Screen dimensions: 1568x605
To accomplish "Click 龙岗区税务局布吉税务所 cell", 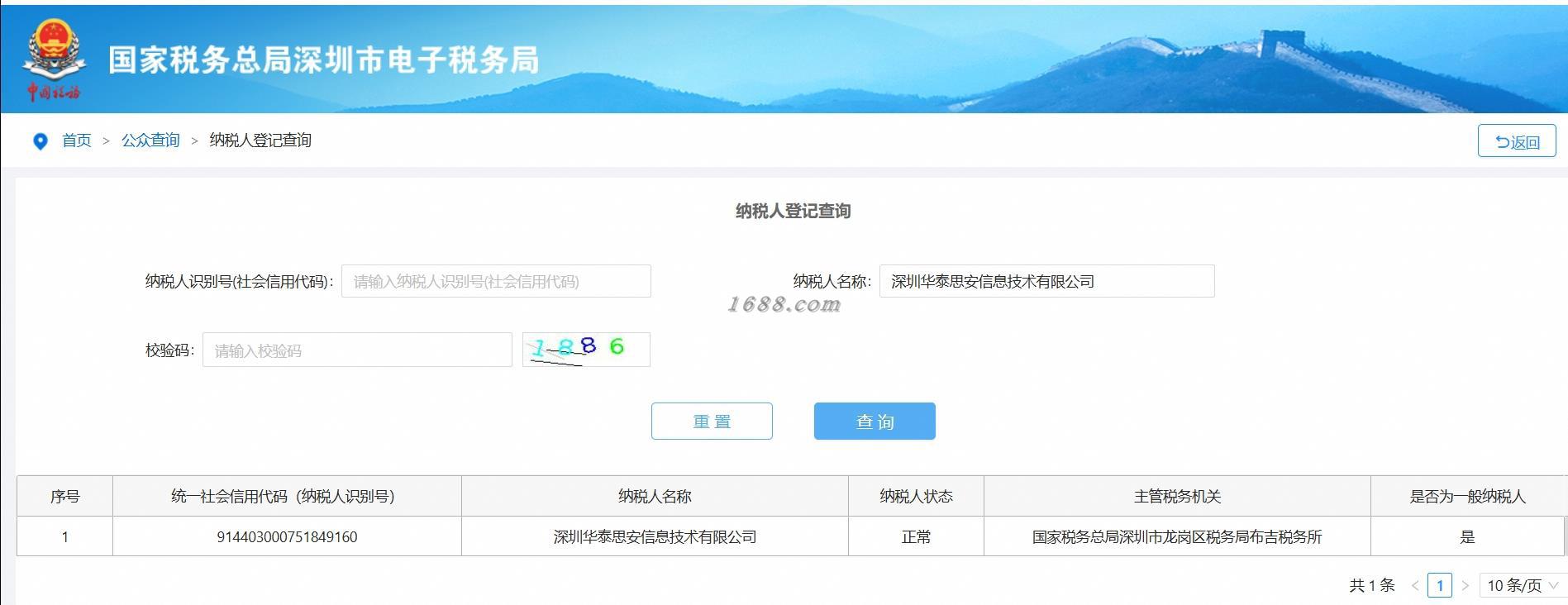I will pyautogui.click(x=1177, y=536).
